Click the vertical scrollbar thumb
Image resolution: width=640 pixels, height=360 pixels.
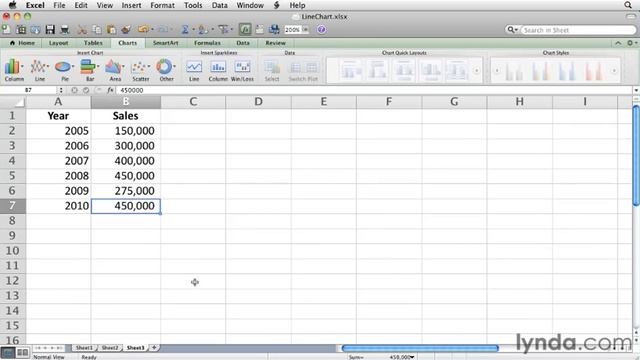(x=636, y=156)
